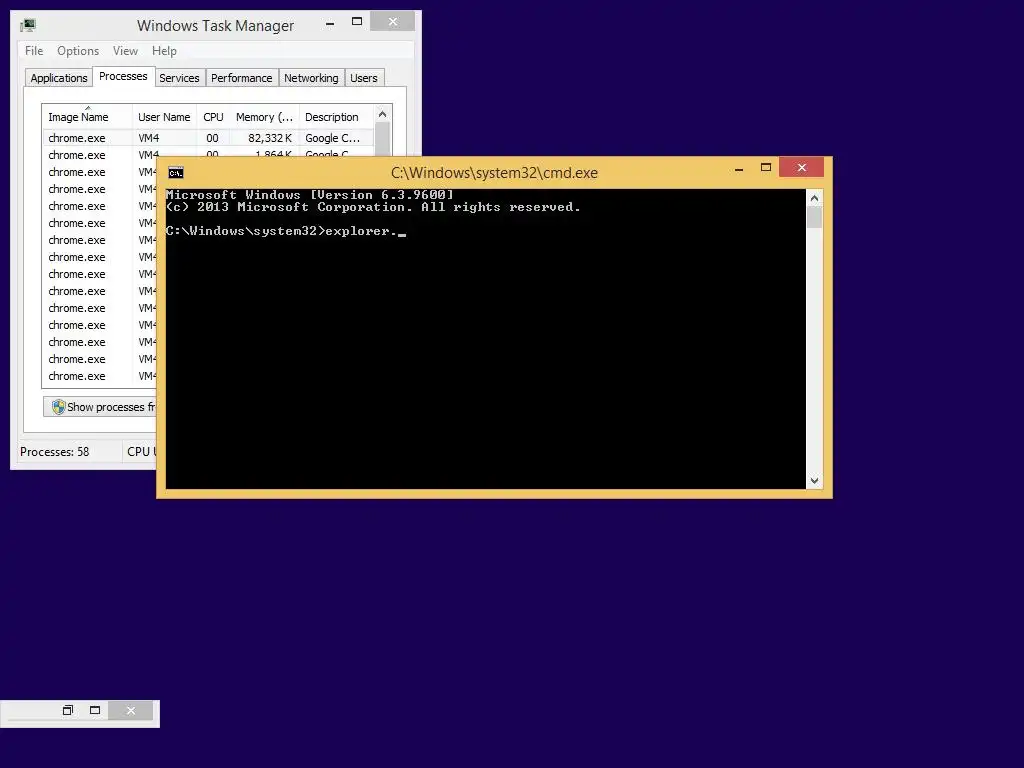
Task: Open the File menu in Task Manager
Action: (x=34, y=51)
